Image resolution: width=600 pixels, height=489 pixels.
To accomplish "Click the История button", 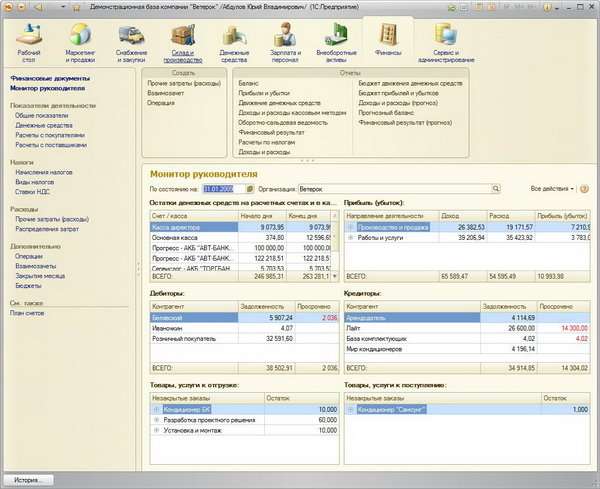I will coord(28,479).
